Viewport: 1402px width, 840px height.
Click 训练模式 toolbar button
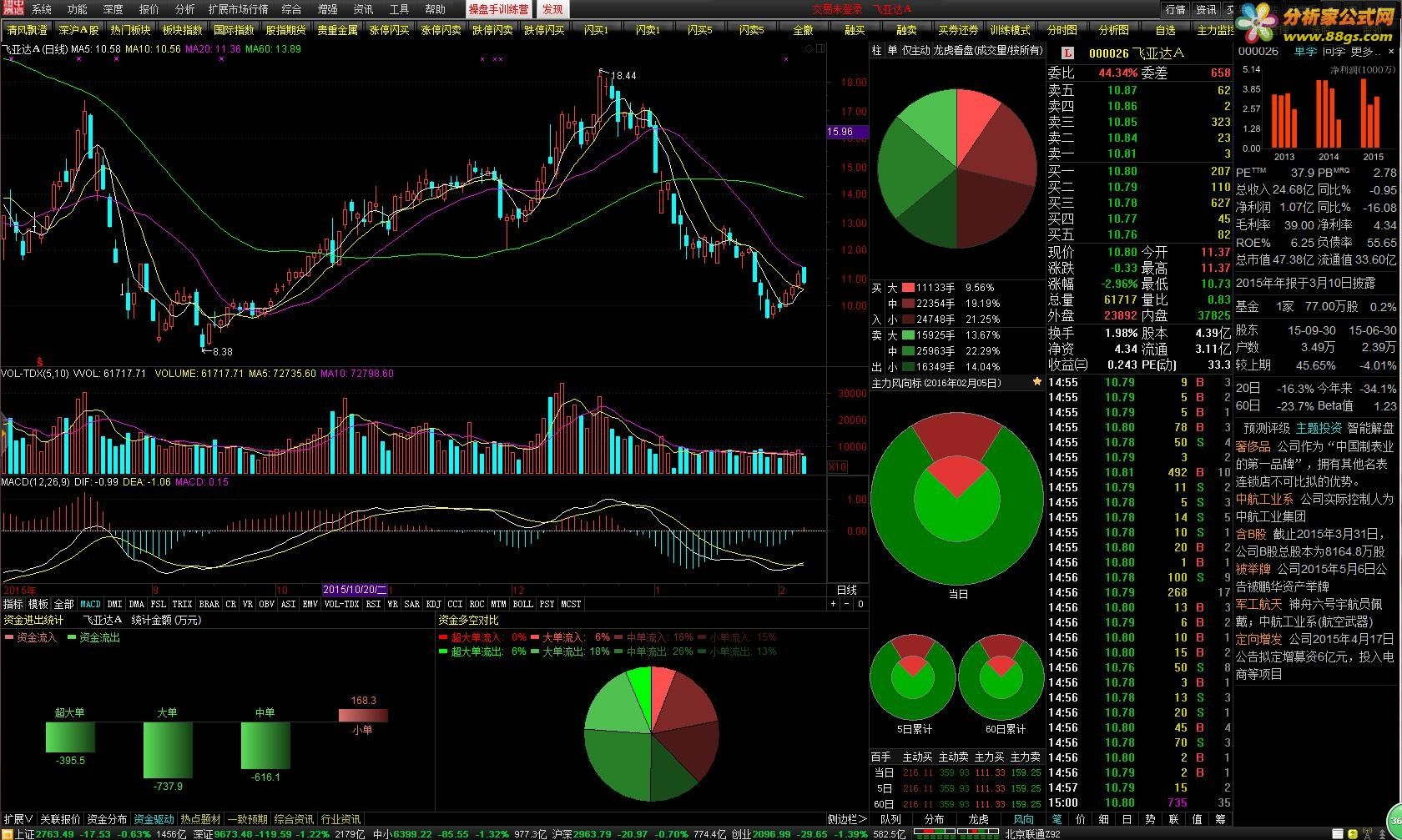[x=1010, y=30]
